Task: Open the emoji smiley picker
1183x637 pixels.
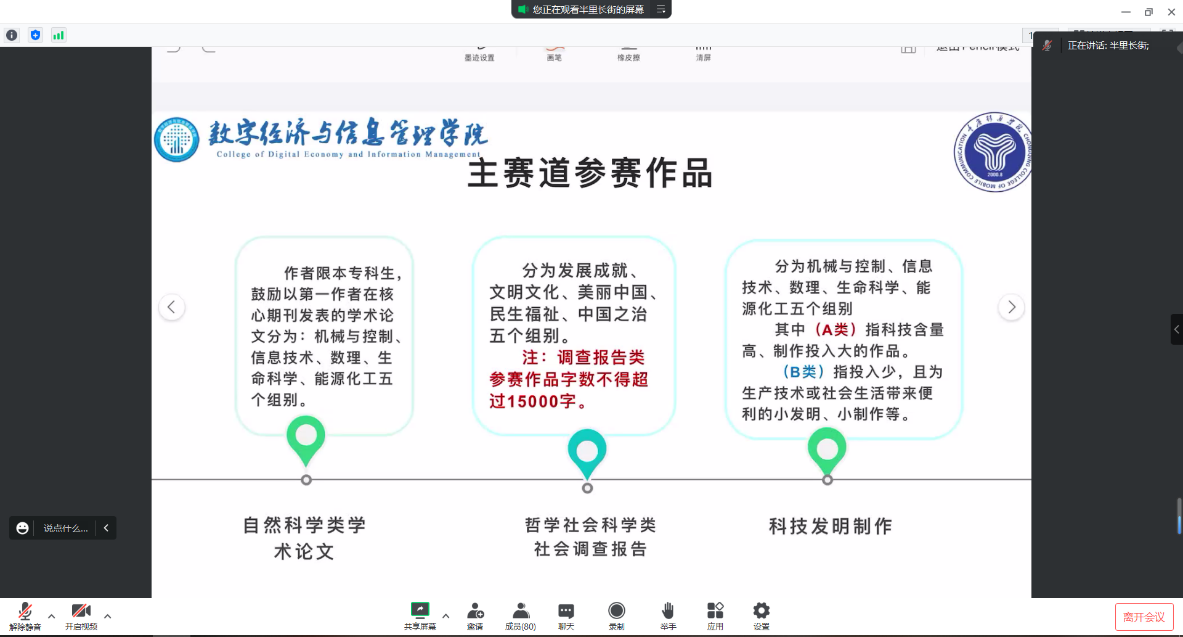Action: 23,528
